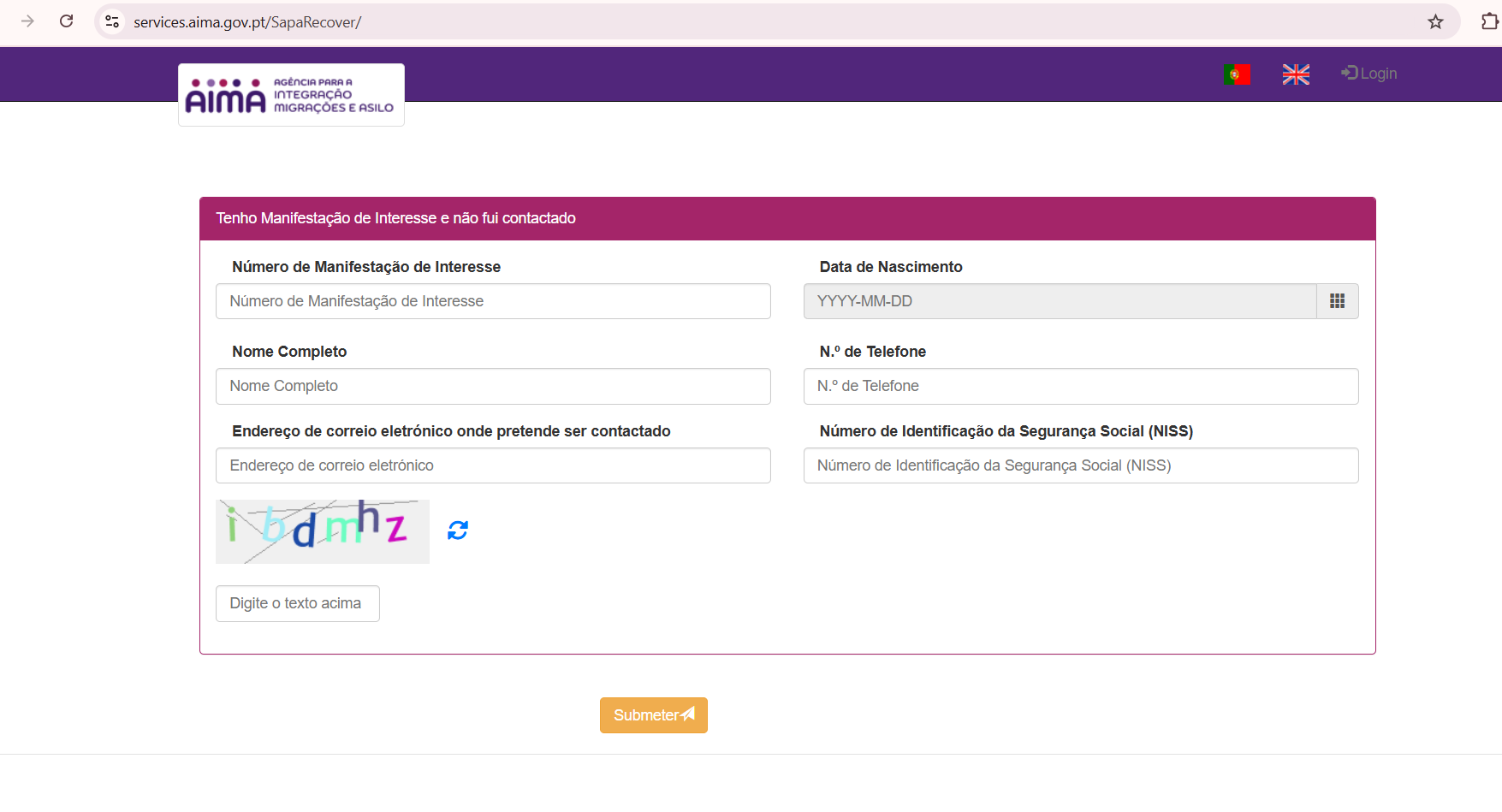Image resolution: width=1502 pixels, height=812 pixels.
Task: Open site information icon in address bar
Action: point(112,21)
